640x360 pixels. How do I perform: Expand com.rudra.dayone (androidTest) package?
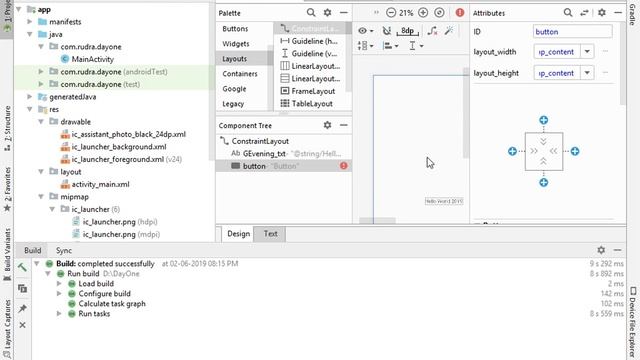(x=41, y=71)
